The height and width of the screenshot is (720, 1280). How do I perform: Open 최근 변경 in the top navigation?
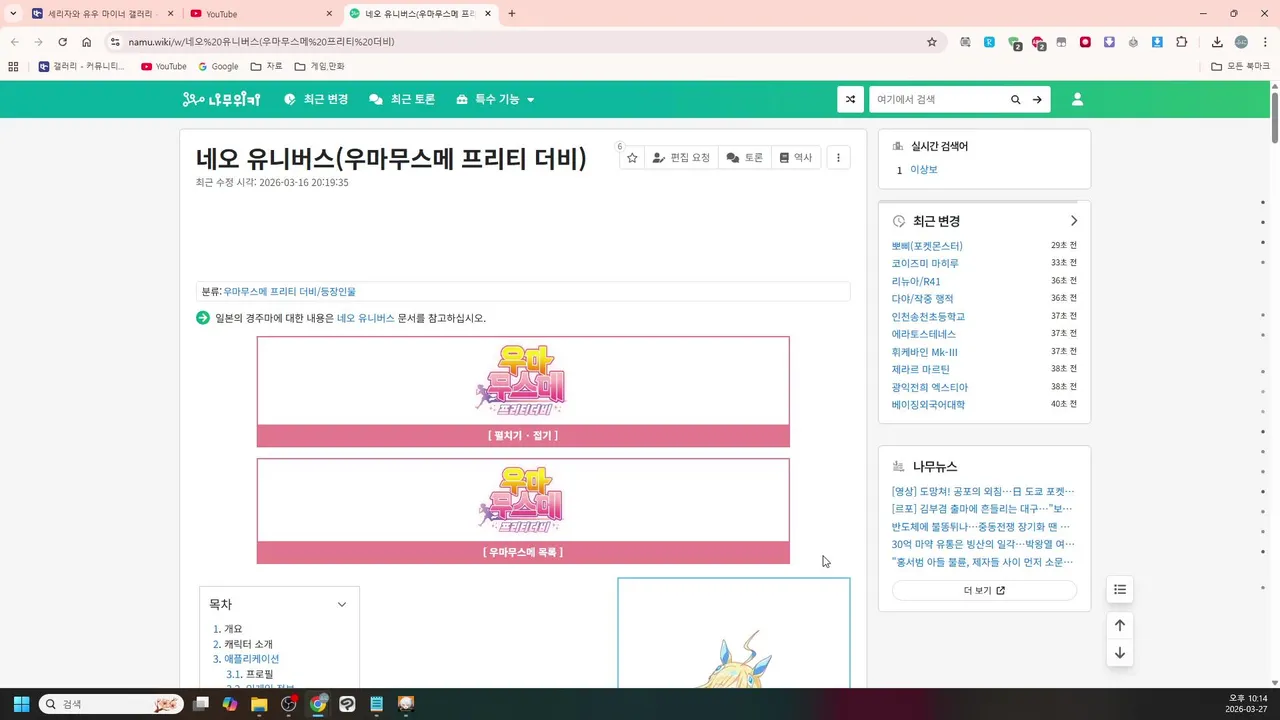pos(316,99)
